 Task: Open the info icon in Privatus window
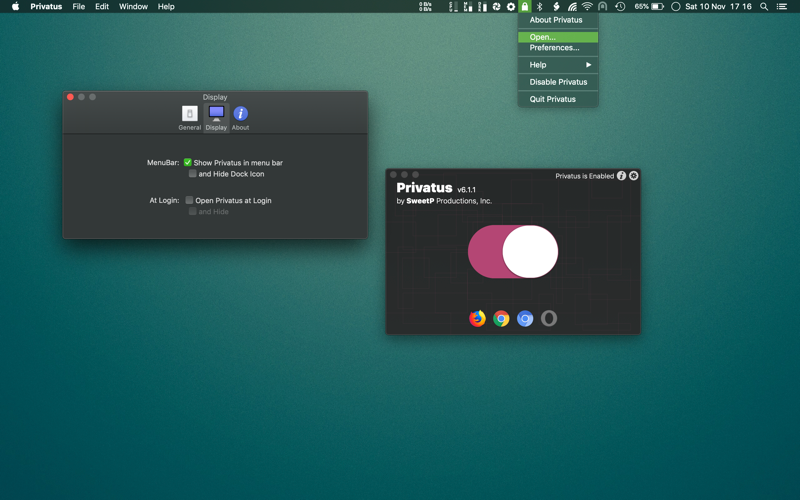[621, 176]
